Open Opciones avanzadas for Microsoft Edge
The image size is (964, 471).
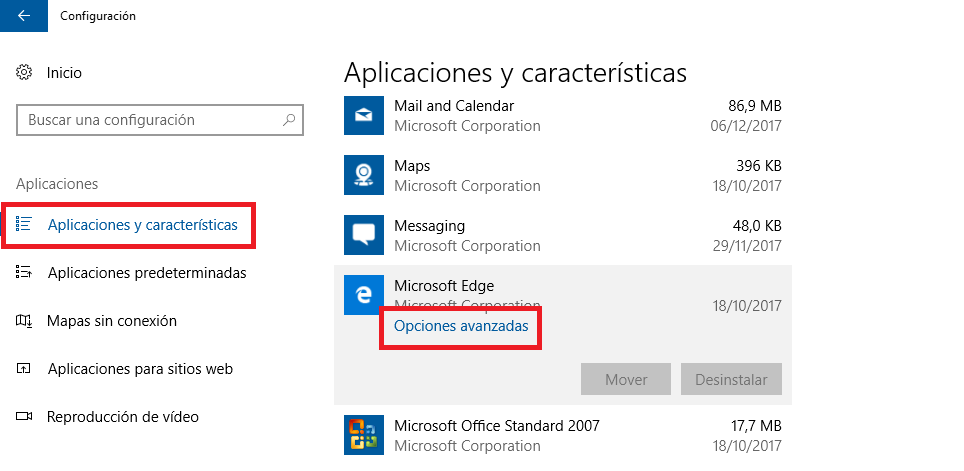point(461,326)
